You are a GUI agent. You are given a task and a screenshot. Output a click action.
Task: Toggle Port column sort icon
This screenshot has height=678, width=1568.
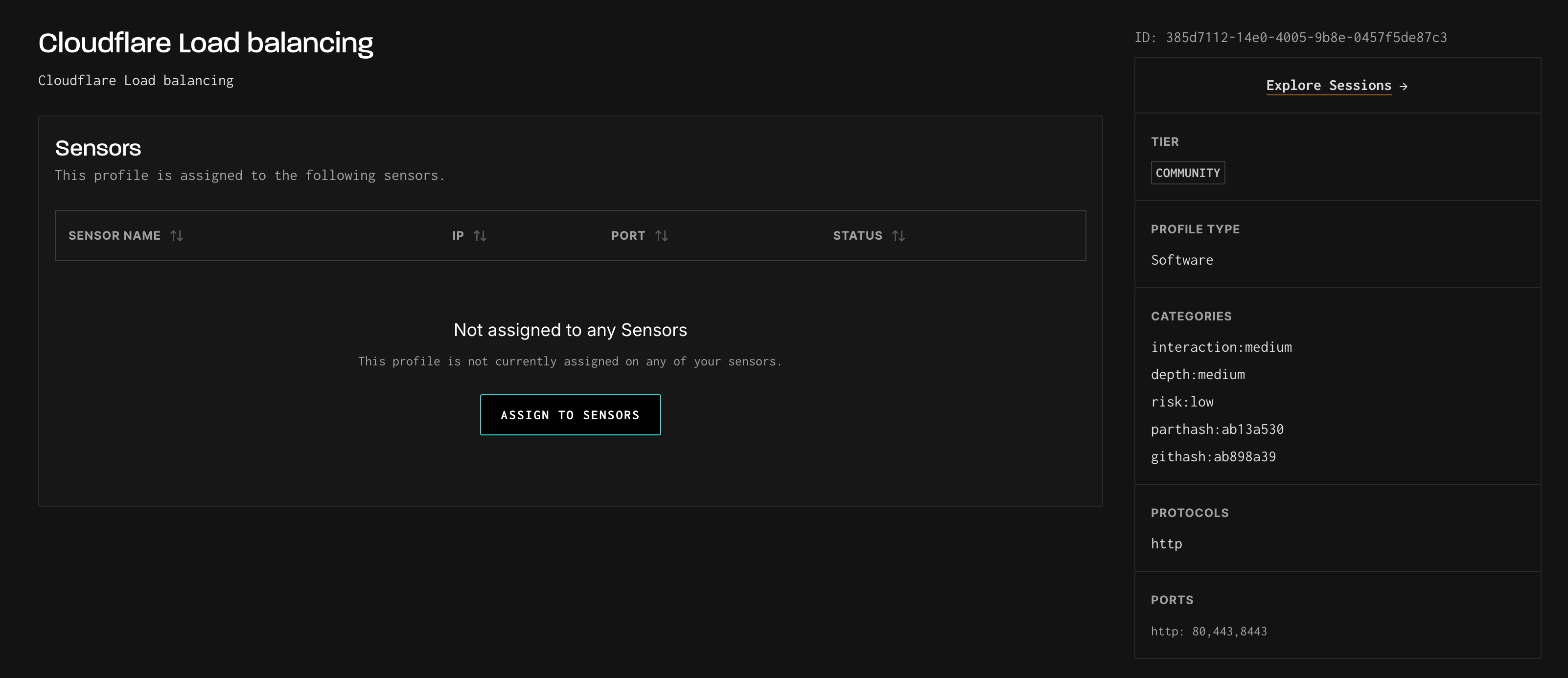click(662, 235)
